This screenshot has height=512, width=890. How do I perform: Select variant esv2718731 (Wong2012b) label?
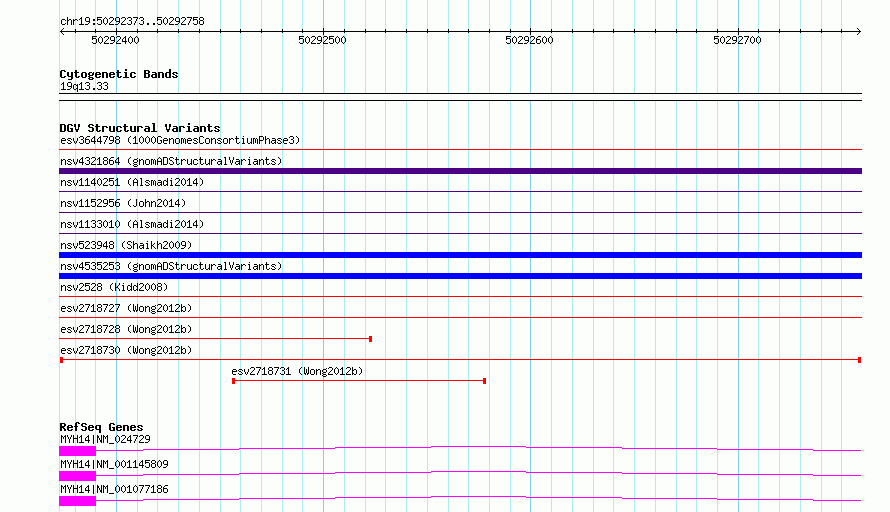pos(297,371)
